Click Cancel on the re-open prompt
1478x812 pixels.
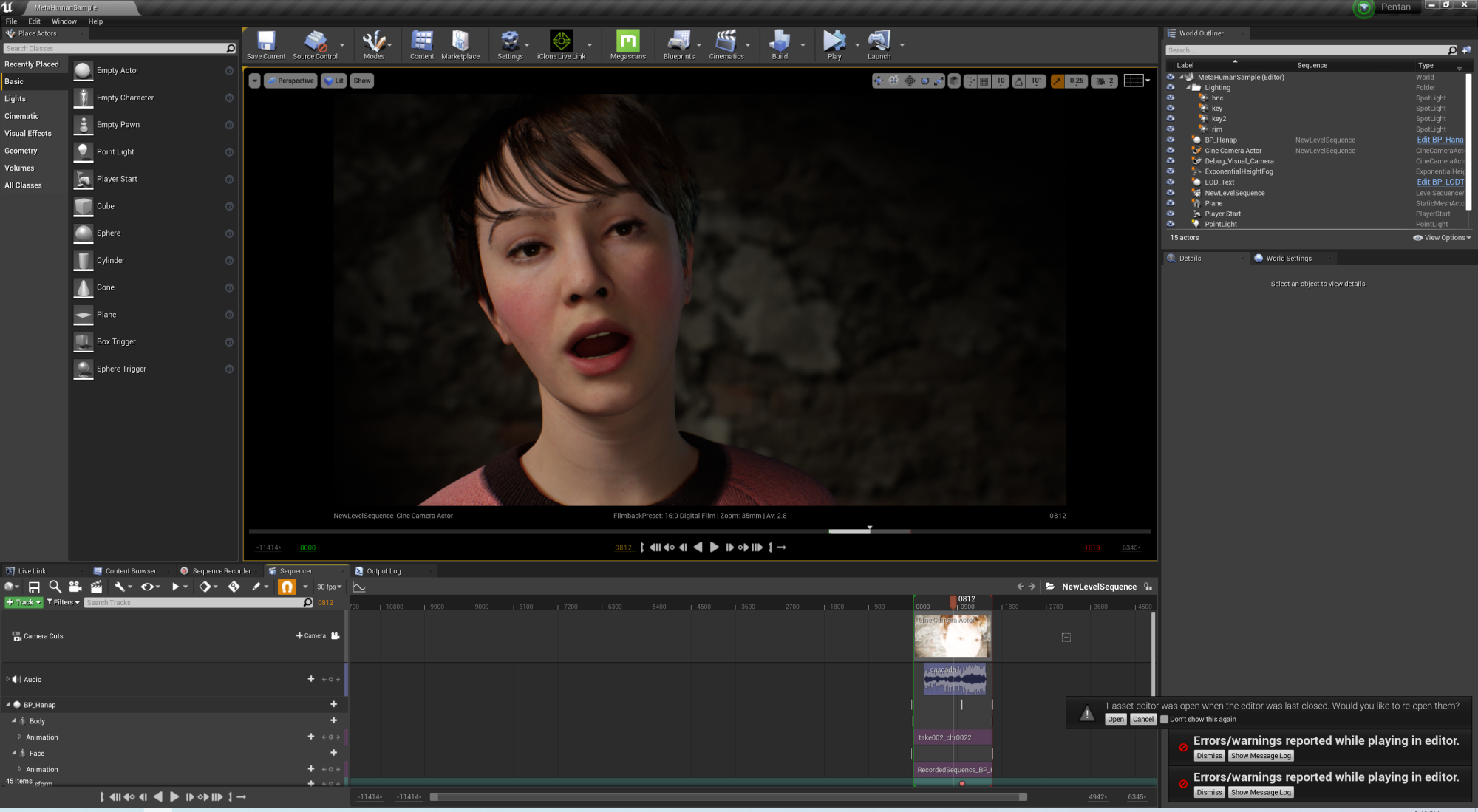click(1143, 720)
